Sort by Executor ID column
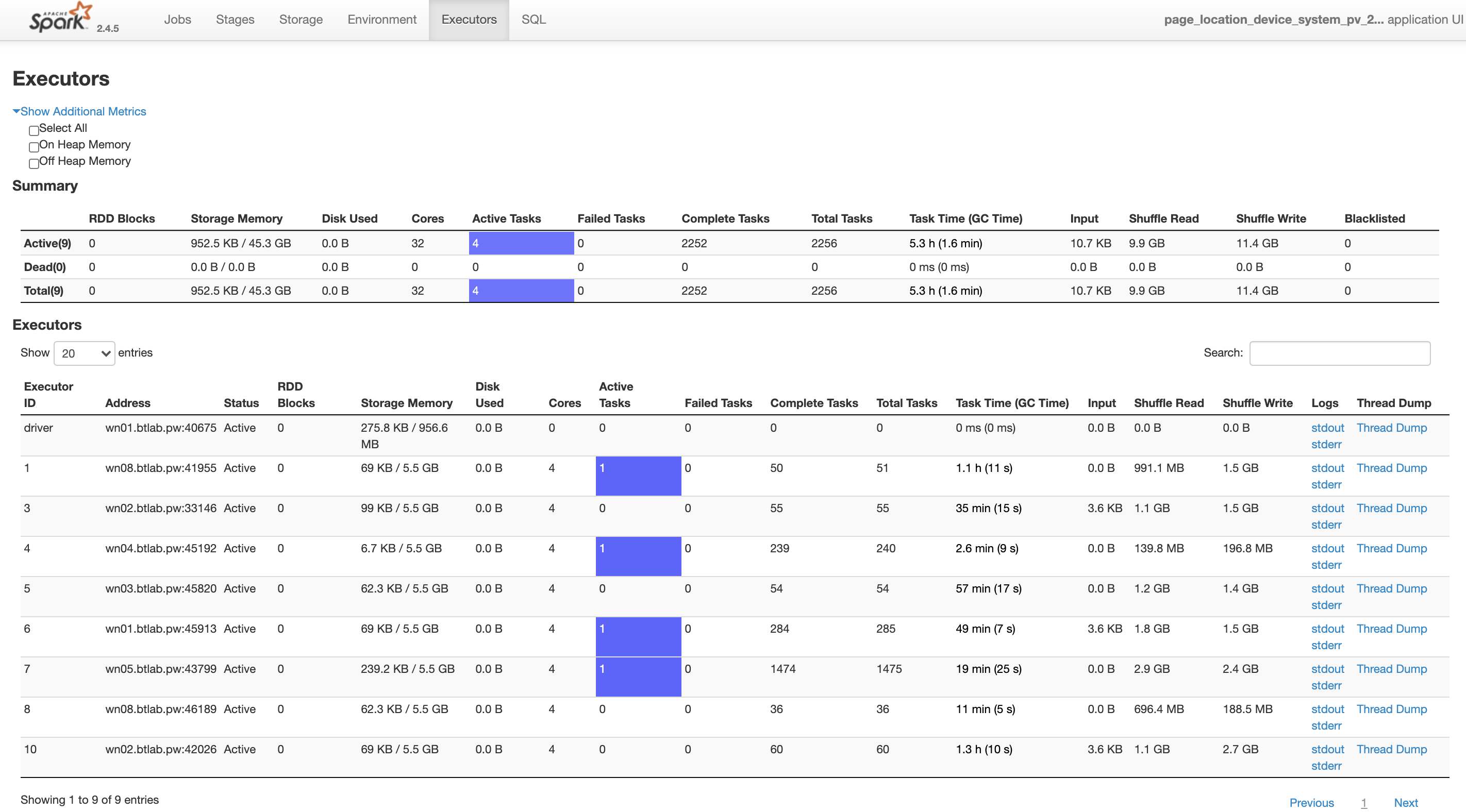Viewport: 1466px width, 812px height. point(48,395)
